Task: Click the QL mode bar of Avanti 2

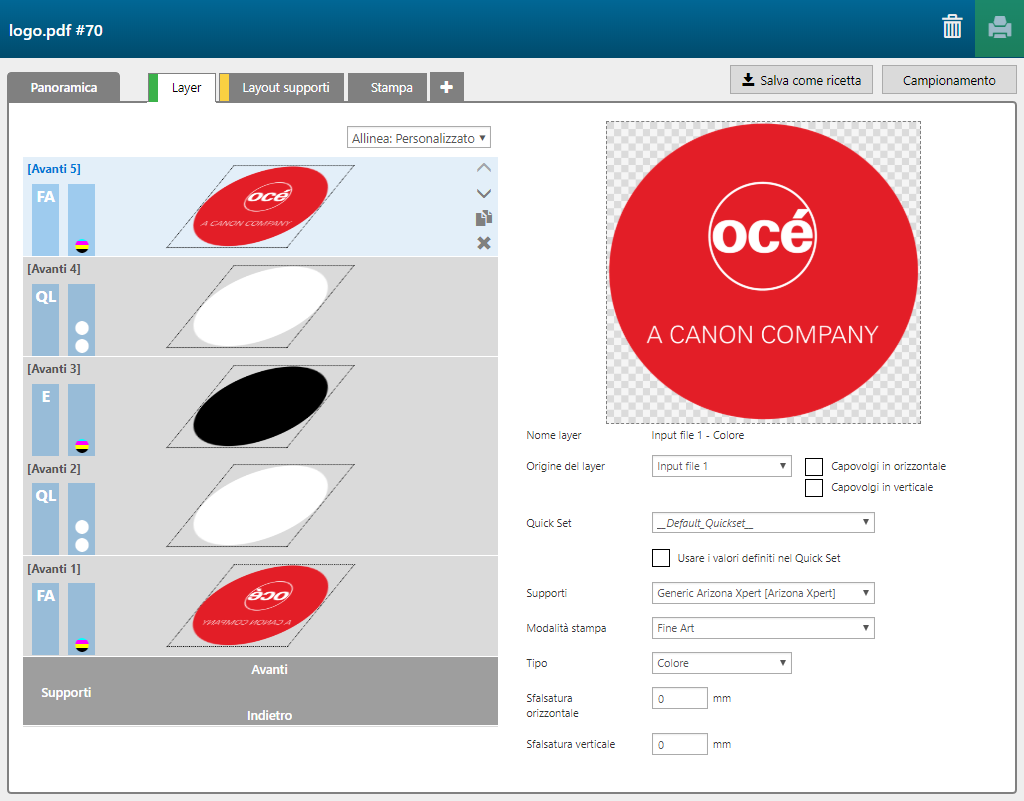Action: pos(46,519)
